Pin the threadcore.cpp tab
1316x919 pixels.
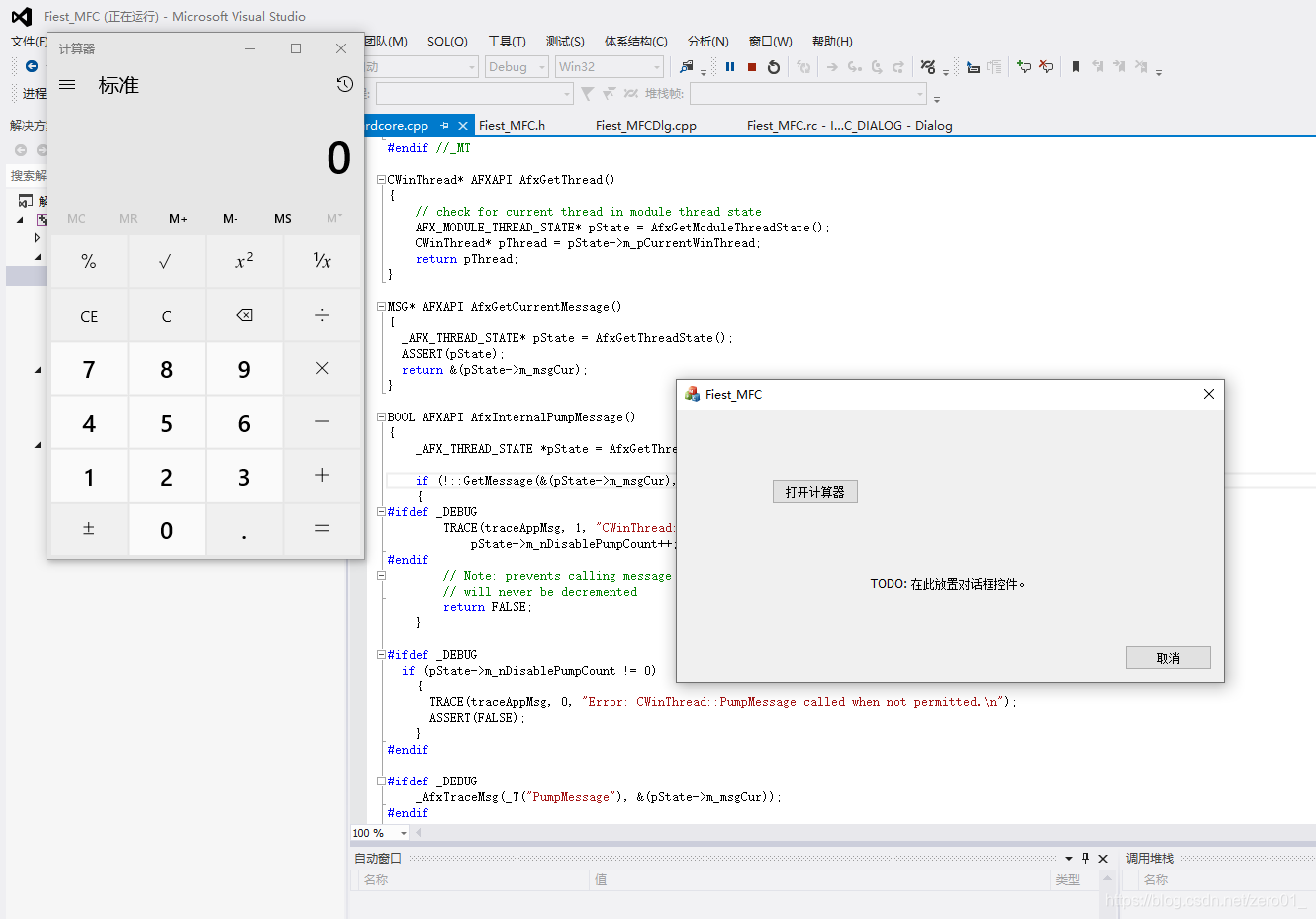pyautogui.click(x=445, y=126)
